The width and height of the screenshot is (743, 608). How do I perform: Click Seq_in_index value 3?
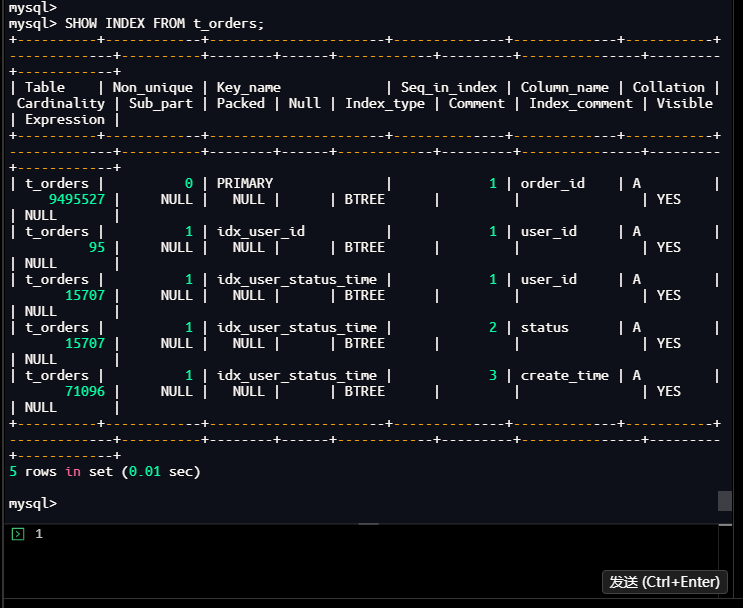493,375
